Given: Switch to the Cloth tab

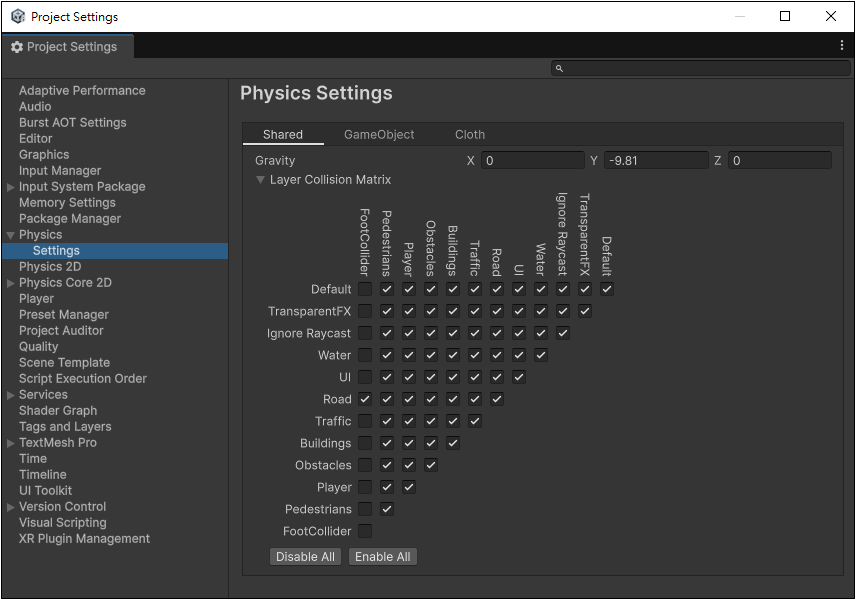Looking at the screenshot, I should click(470, 135).
